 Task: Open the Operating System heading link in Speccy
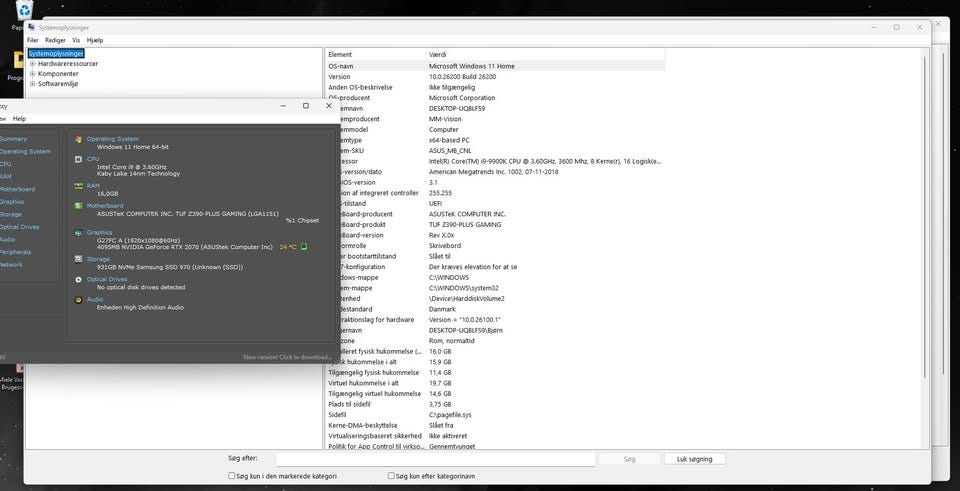coord(113,139)
